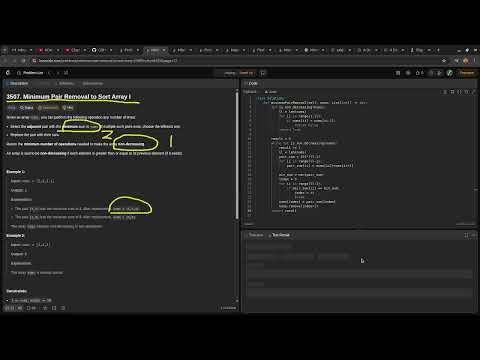Switch to the Code panel tab
The height and width of the screenshot is (360, 480).
[x=252, y=83]
